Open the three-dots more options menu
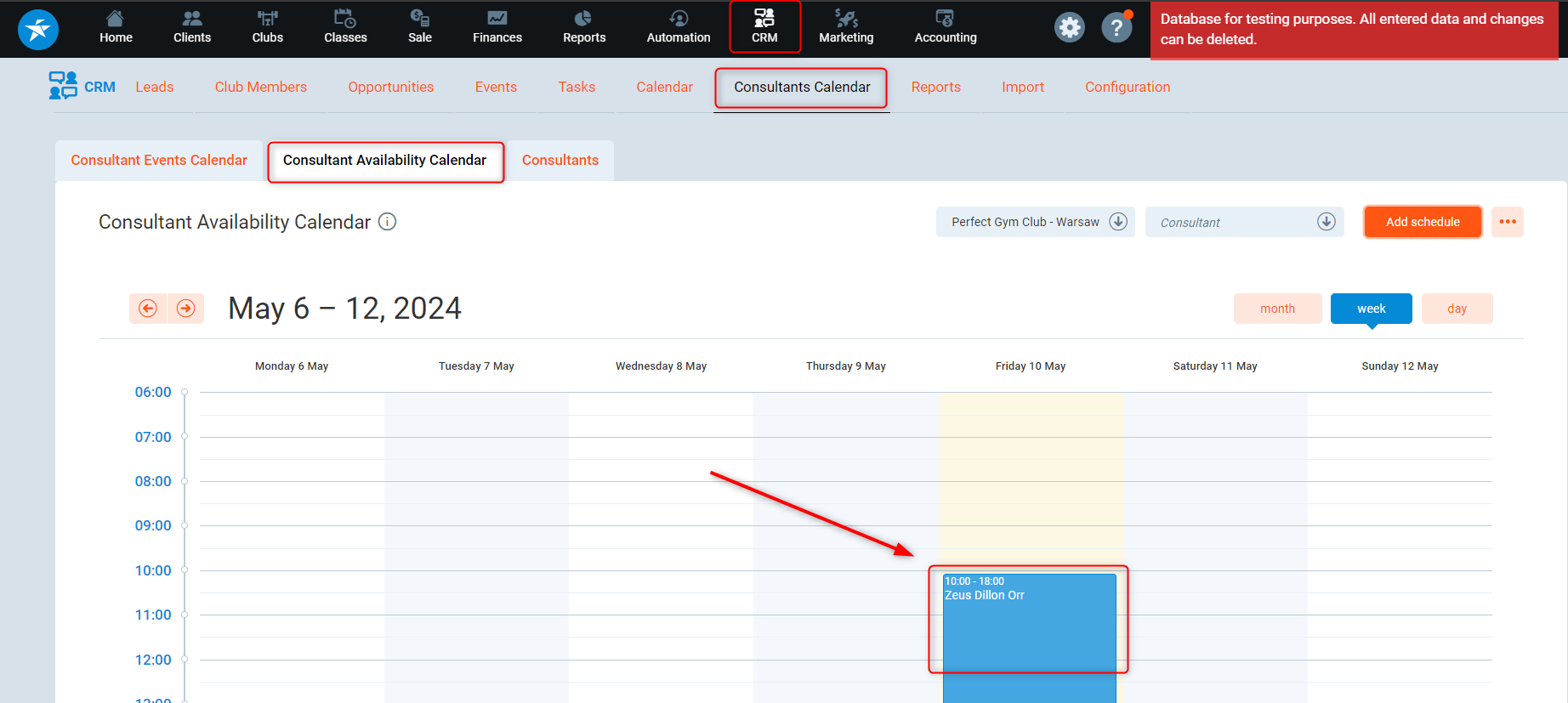Screen dimensions: 1568x703 click(x=1508, y=222)
